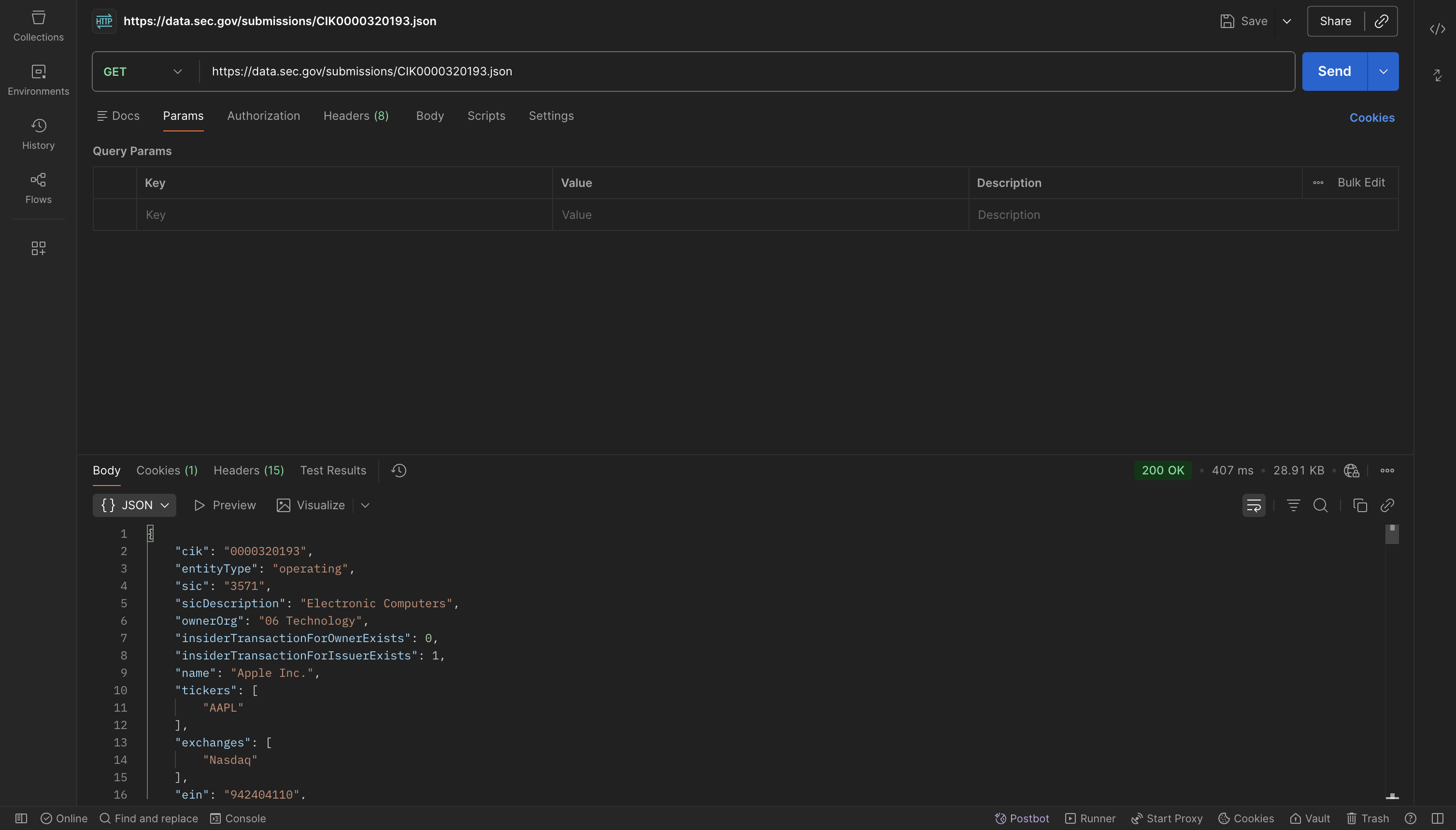Open Find and replace

149,818
